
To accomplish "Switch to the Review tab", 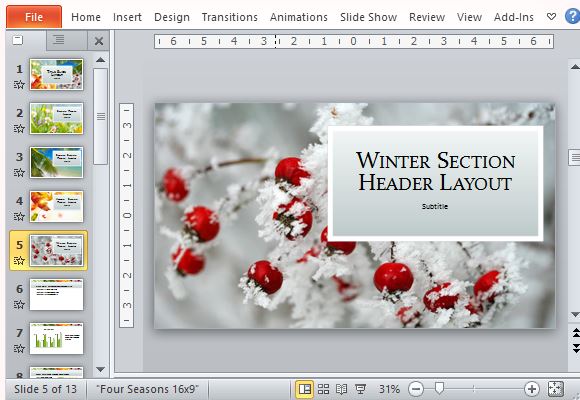I will (x=427, y=17).
